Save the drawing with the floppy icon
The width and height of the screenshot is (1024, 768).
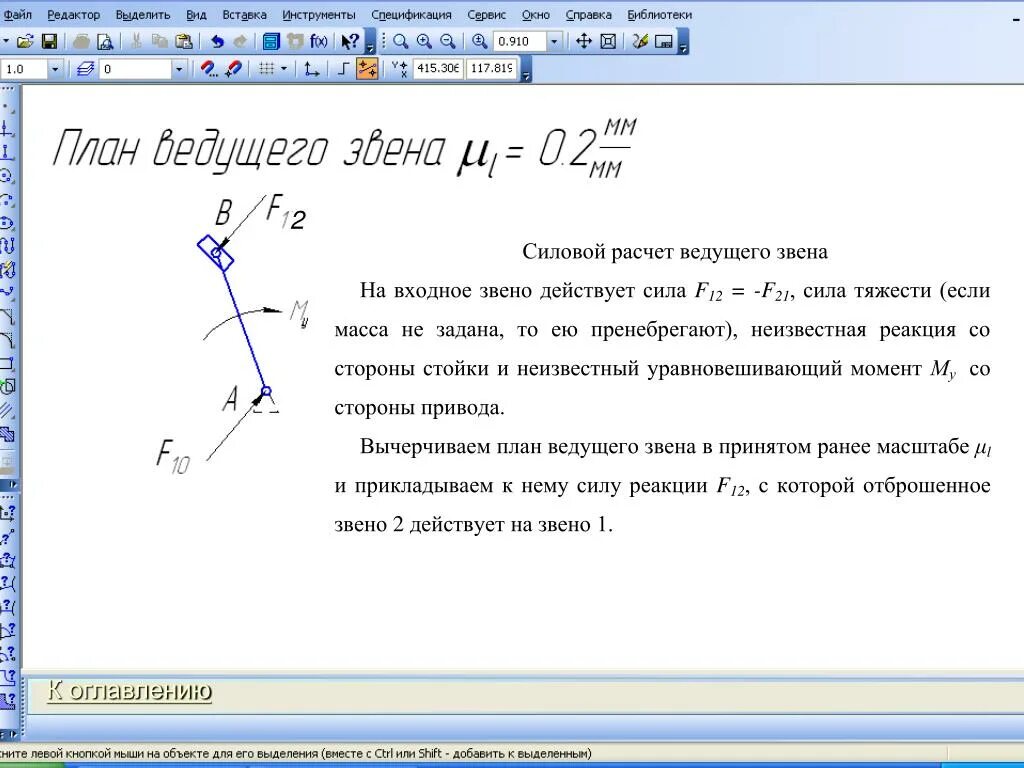click(x=49, y=42)
